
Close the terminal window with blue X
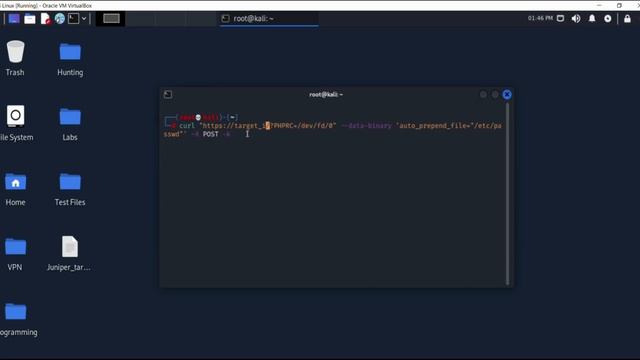tap(507, 95)
